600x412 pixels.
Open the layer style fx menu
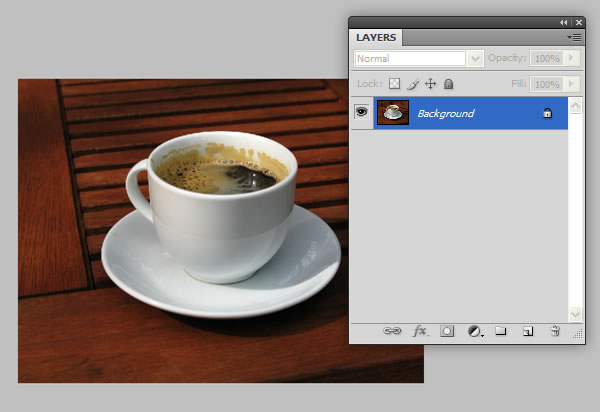420,331
